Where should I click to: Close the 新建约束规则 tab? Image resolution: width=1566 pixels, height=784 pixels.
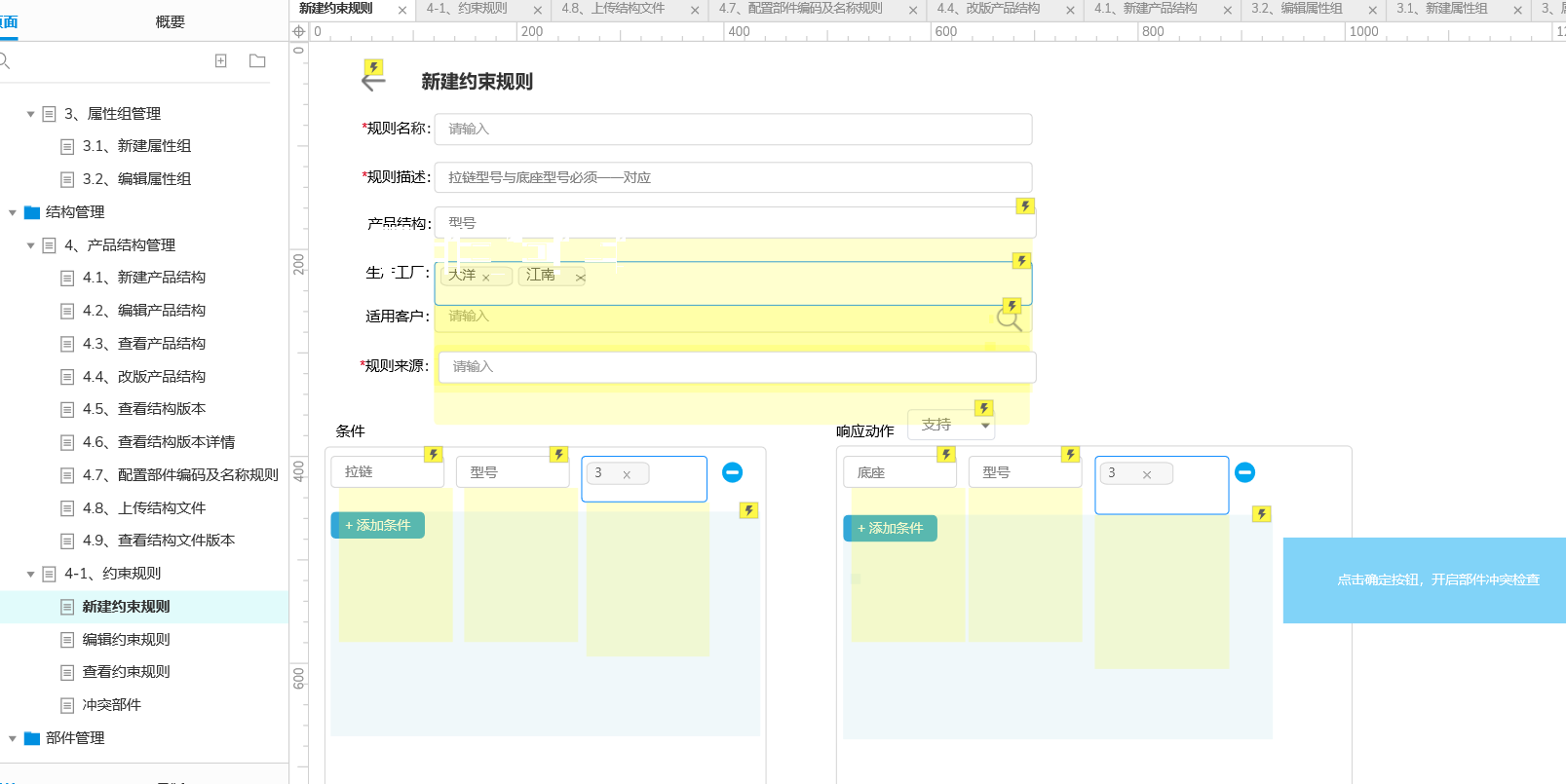coord(402,10)
